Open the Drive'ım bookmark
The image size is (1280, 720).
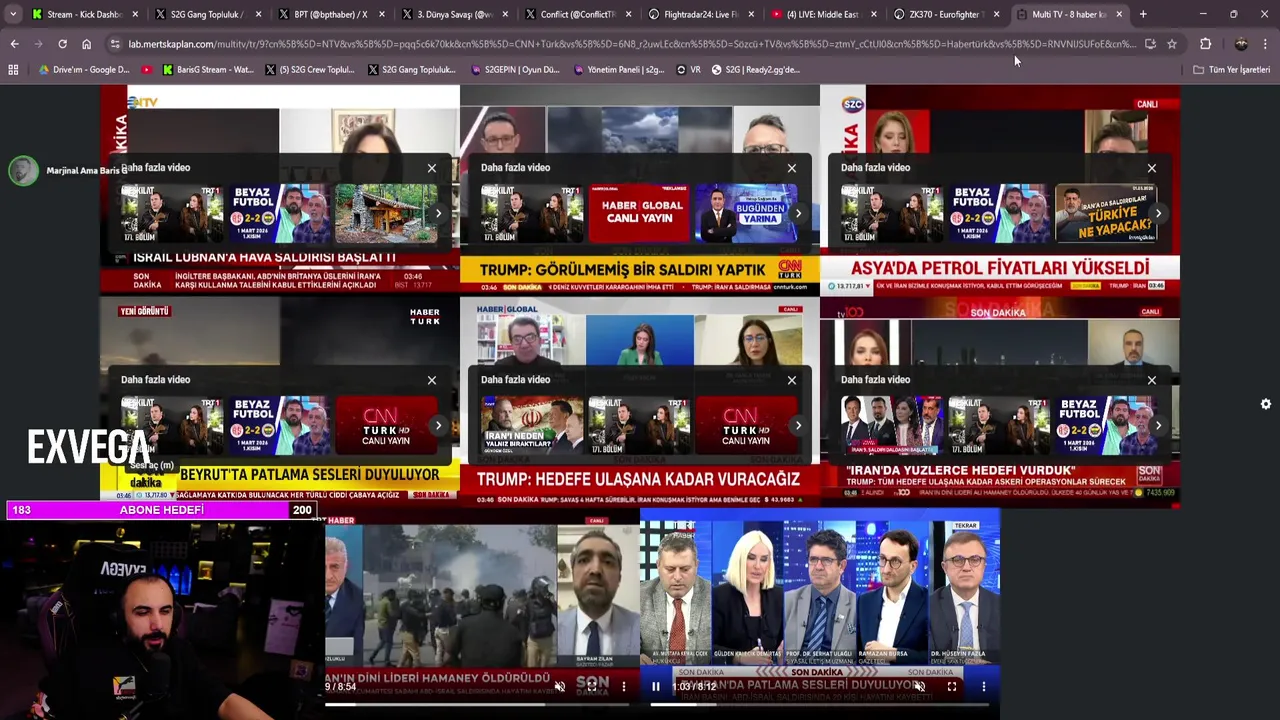pos(84,70)
